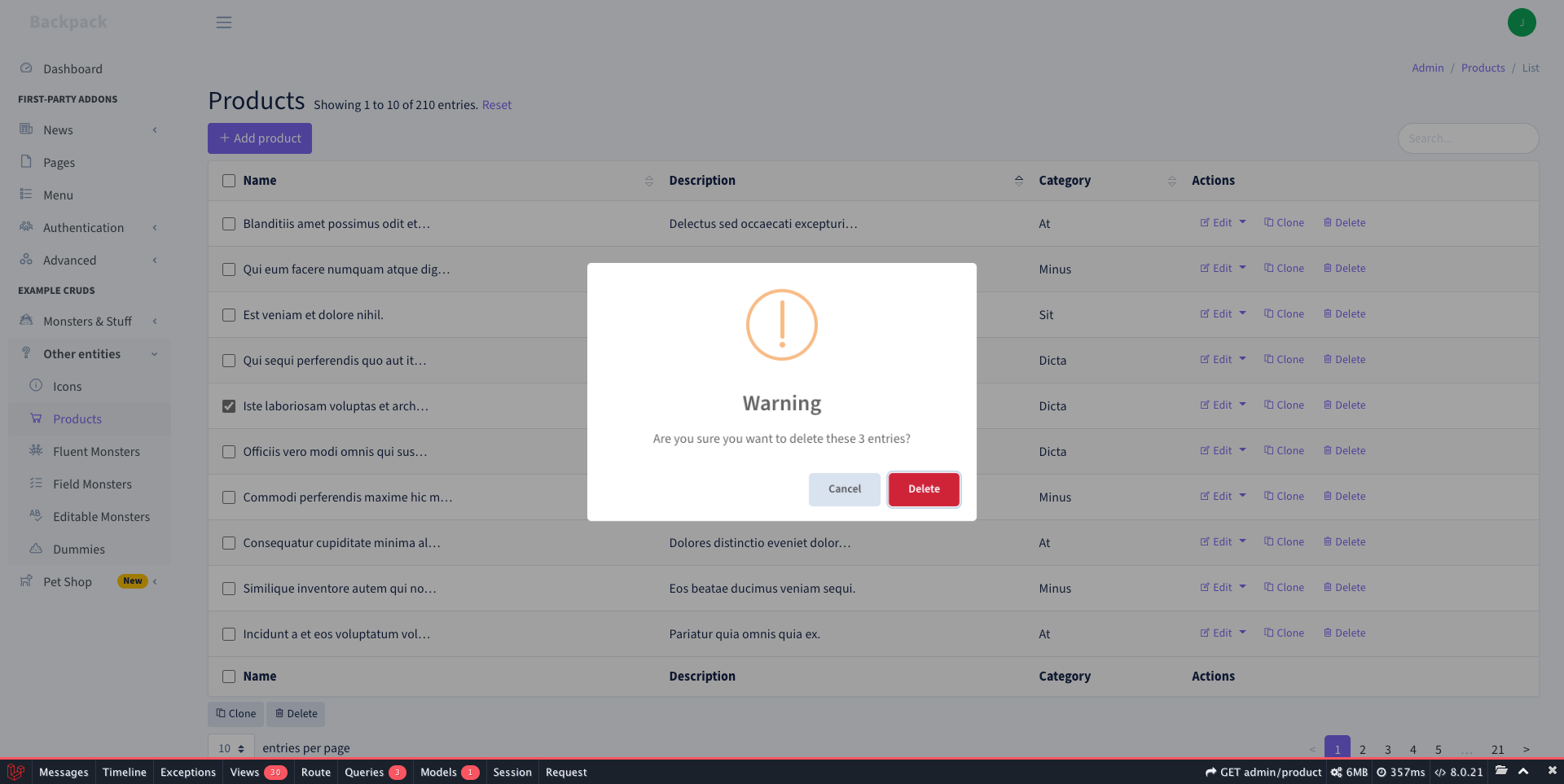Expand the News sidebar submenu
Screen dimensions: 1564x784
[x=155, y=129]
